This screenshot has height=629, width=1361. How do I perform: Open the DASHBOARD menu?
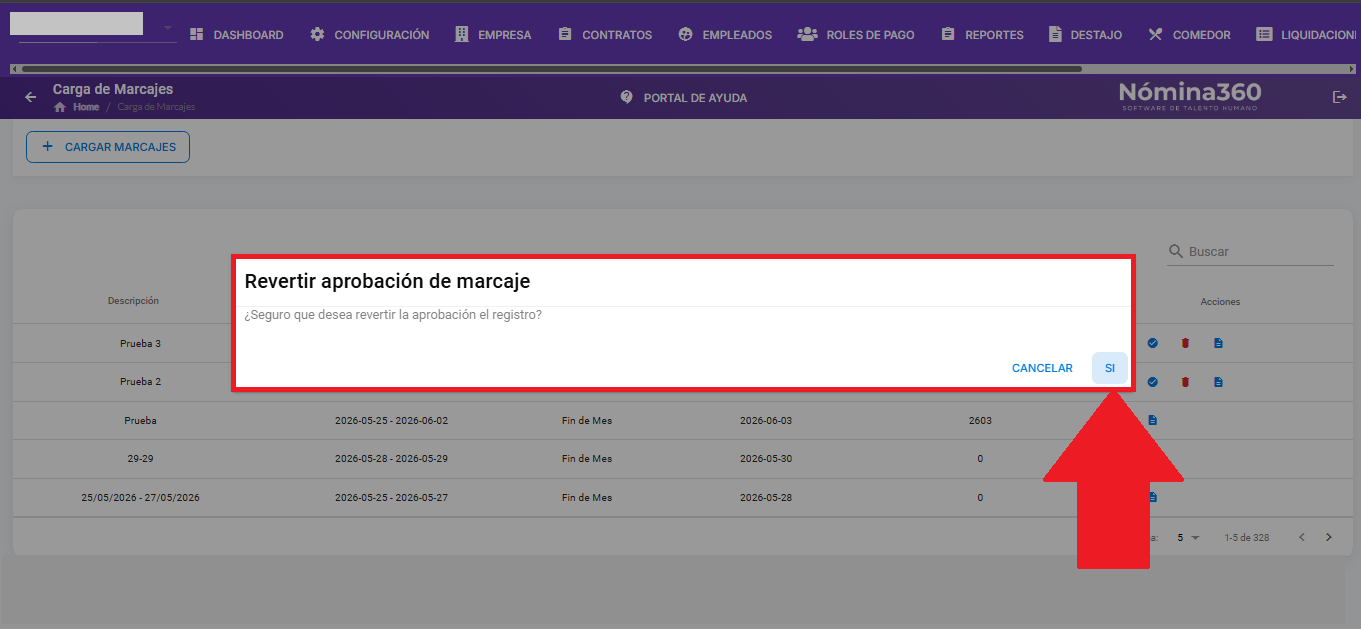click(236, 35)
